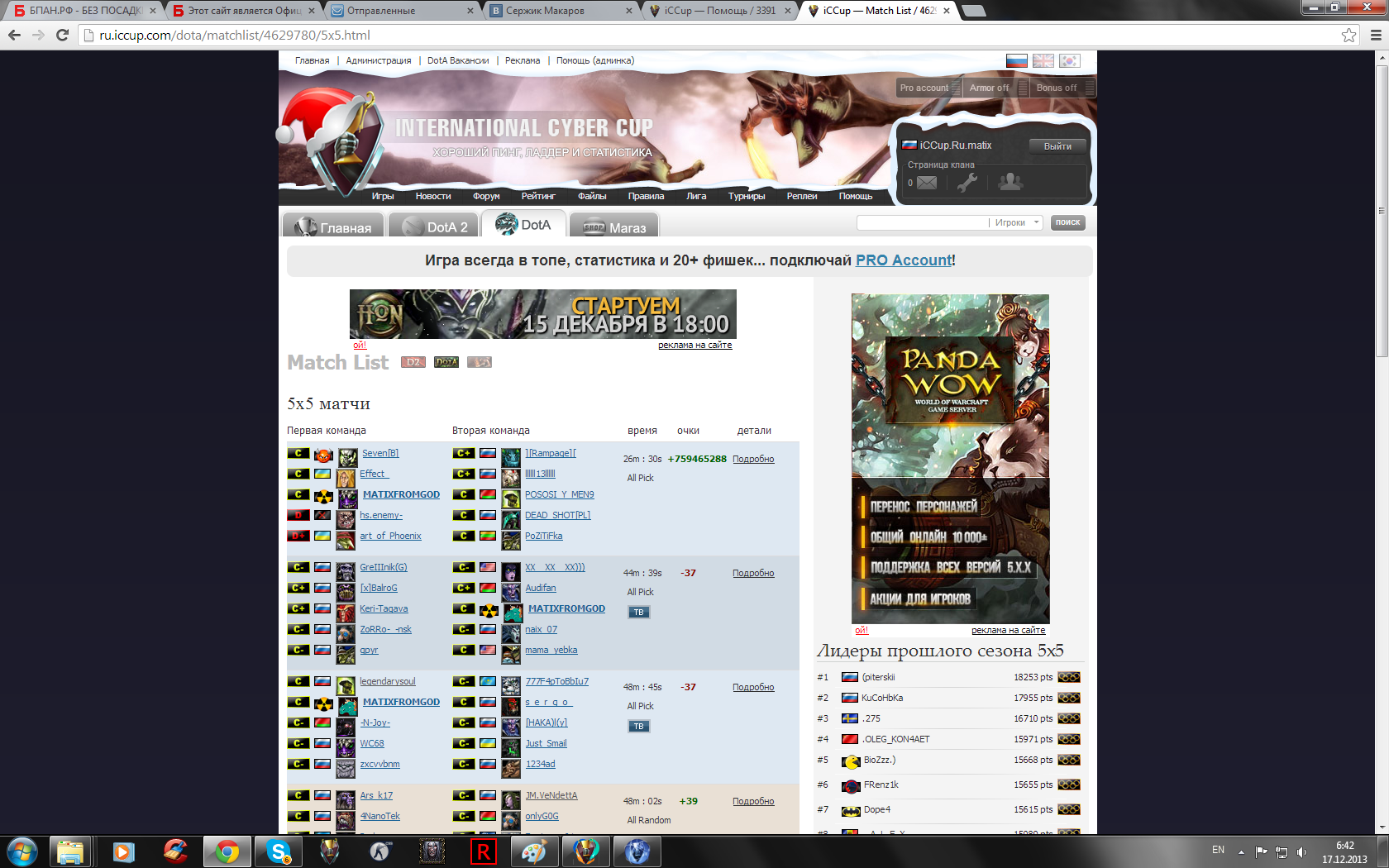Open the Windows Start menu
Image resolution: width=1389 pixels, height=868 pixels.
21,851
